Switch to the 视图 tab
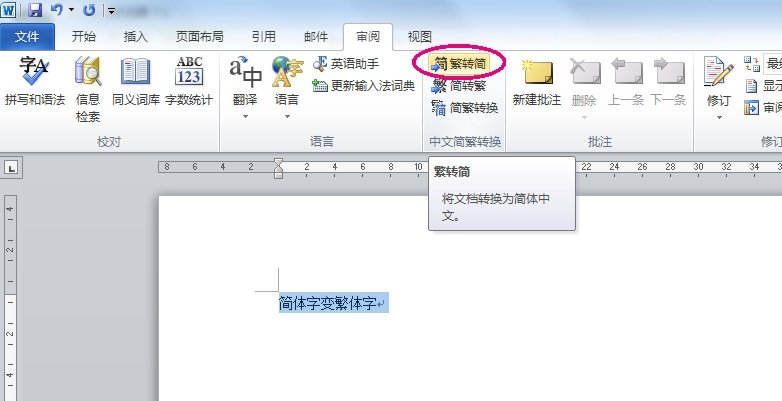The height and width of the screenshot is (401, 782). click(x=419, y=36)
